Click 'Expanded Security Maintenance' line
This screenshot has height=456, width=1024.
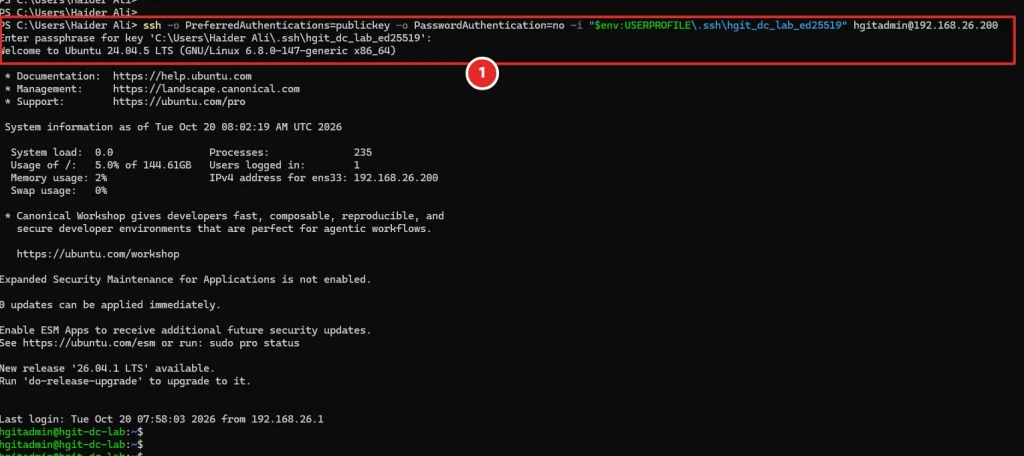tap(185, 280)
